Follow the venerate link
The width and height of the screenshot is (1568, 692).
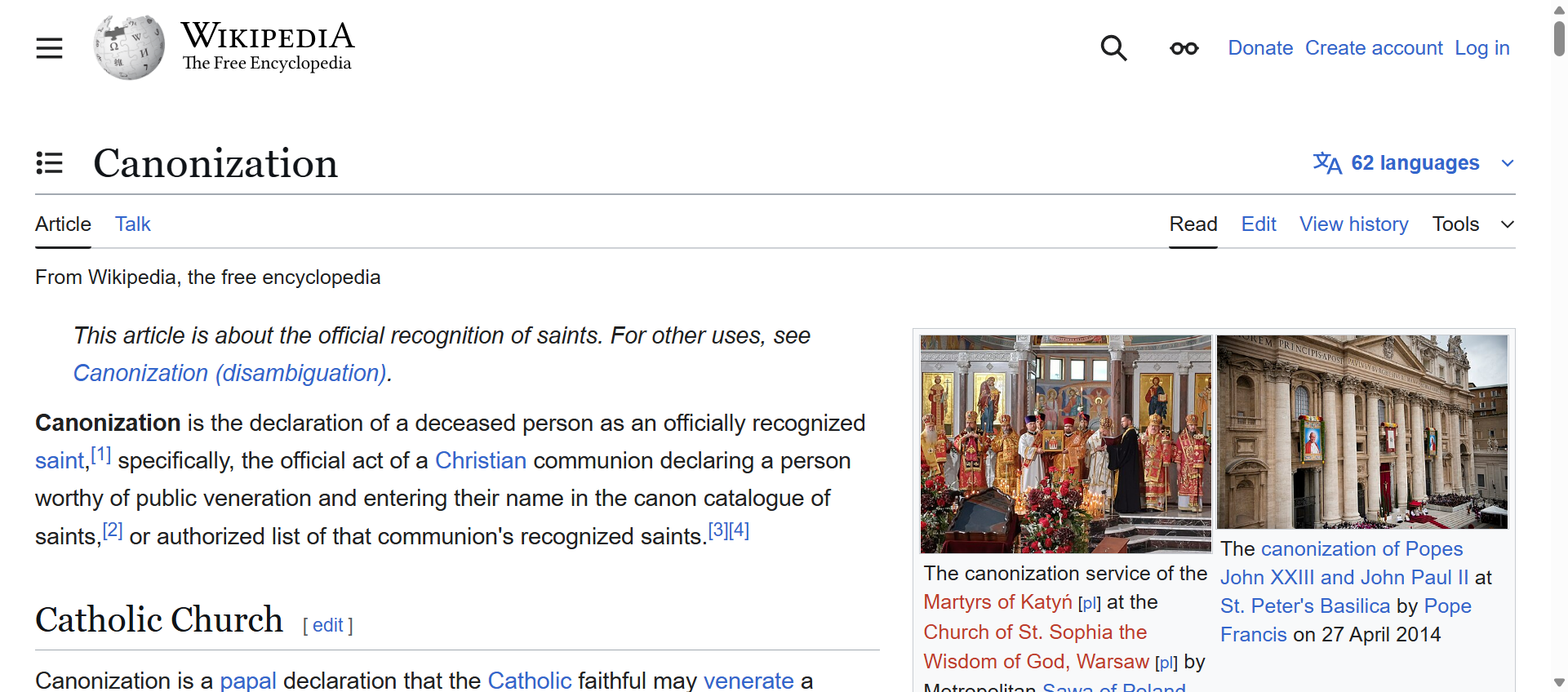point(748,680)
